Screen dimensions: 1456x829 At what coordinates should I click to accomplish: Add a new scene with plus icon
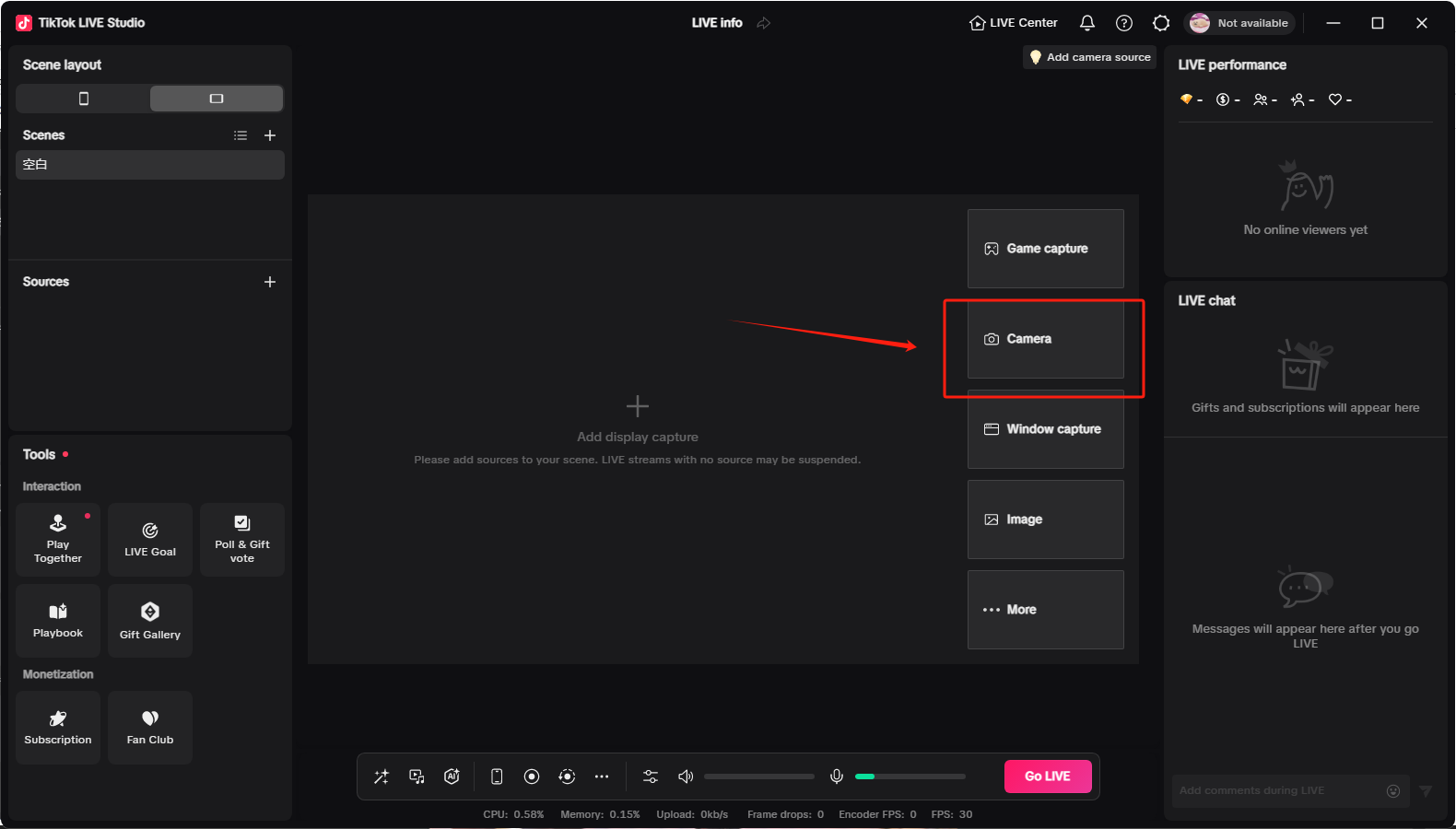pos(270,135)
